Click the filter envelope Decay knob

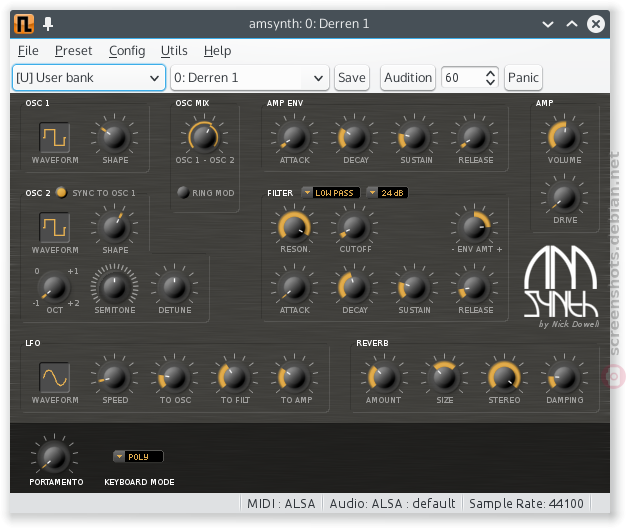pos(355,287)
